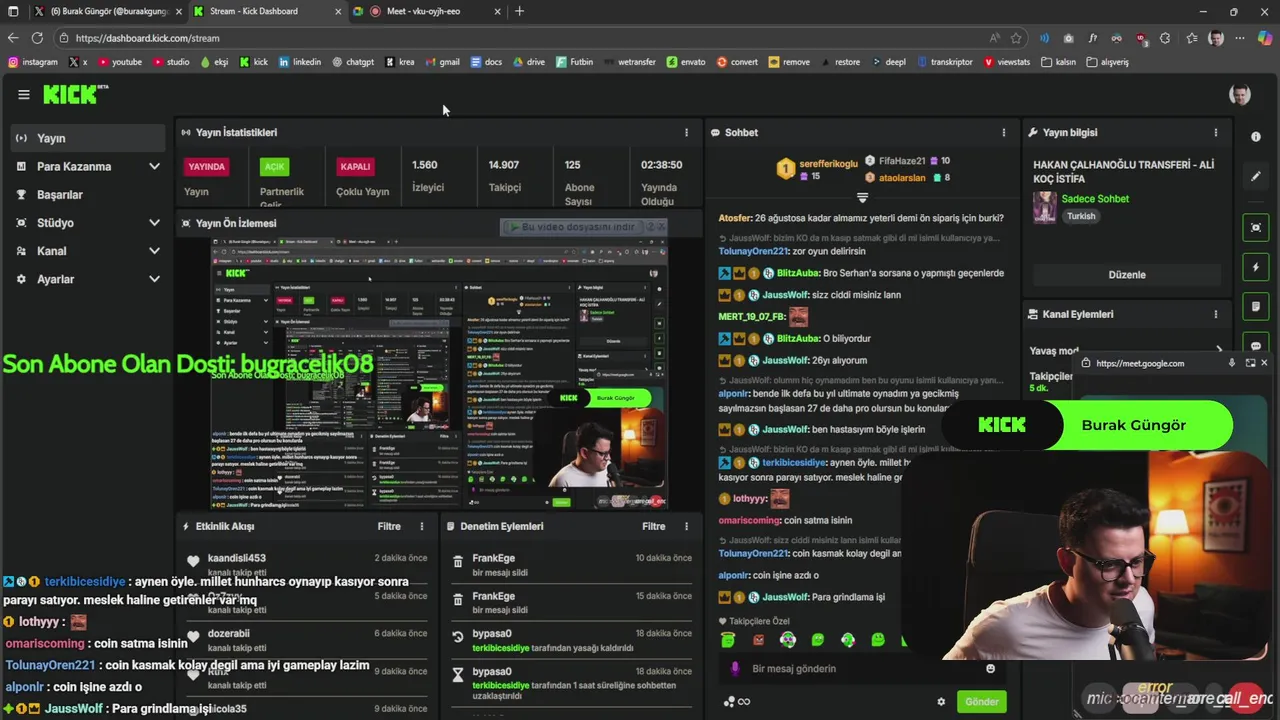Click the chat bubble icon in right sidebar
1280x720 pixels.
[x=1256, y=344]
